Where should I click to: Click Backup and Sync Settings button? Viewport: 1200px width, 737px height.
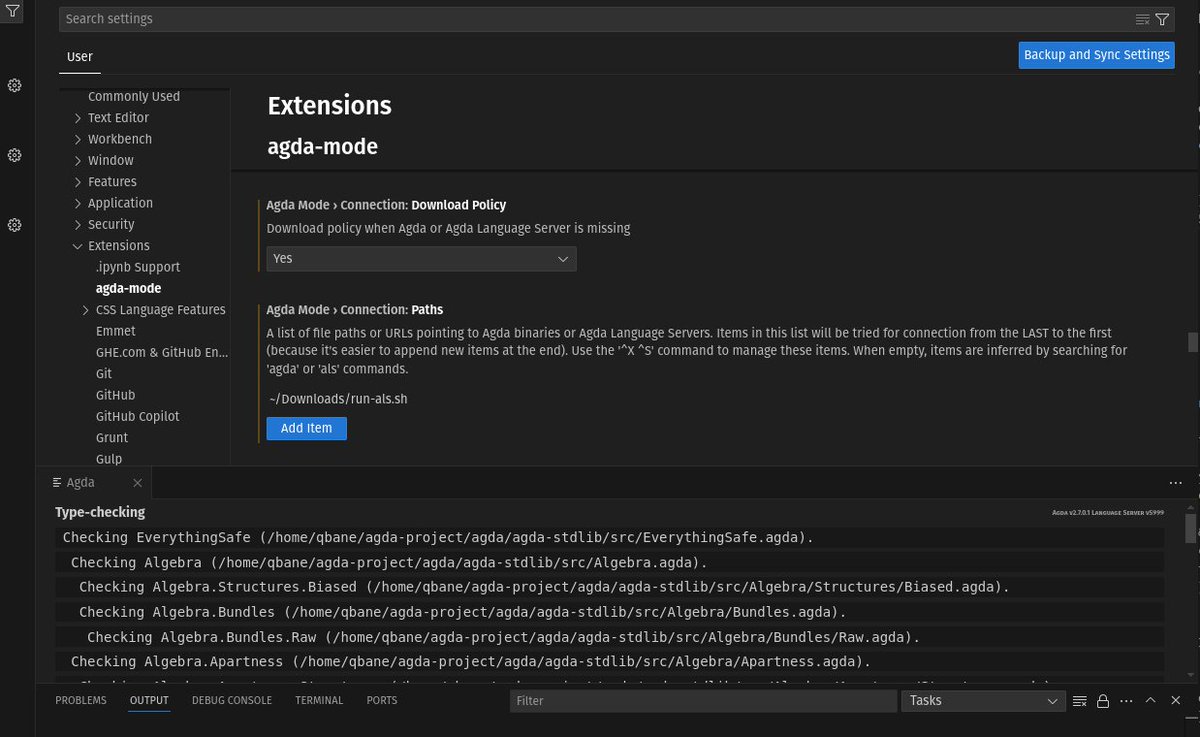point(1097,55)
